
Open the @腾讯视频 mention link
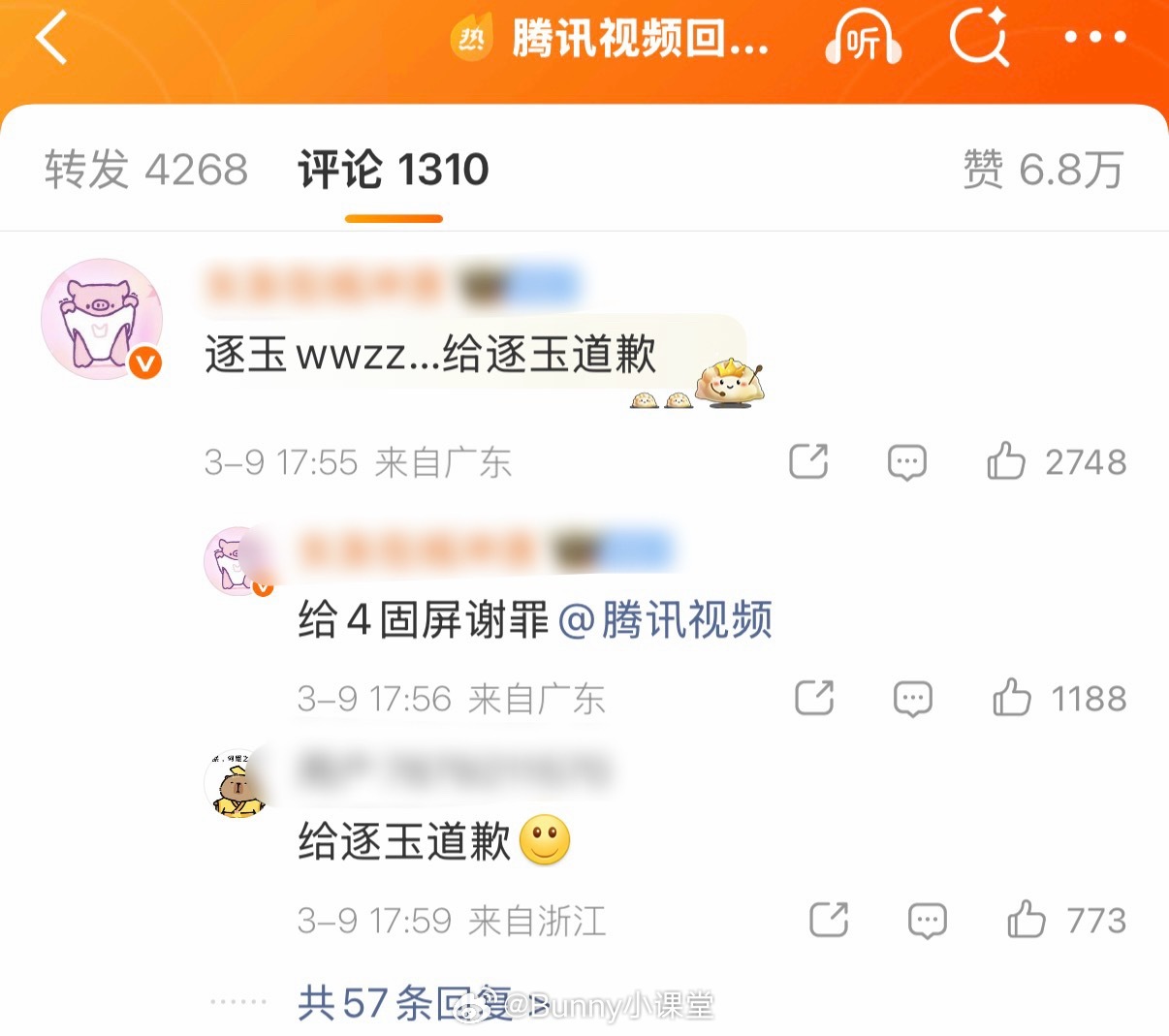[666, 620]
